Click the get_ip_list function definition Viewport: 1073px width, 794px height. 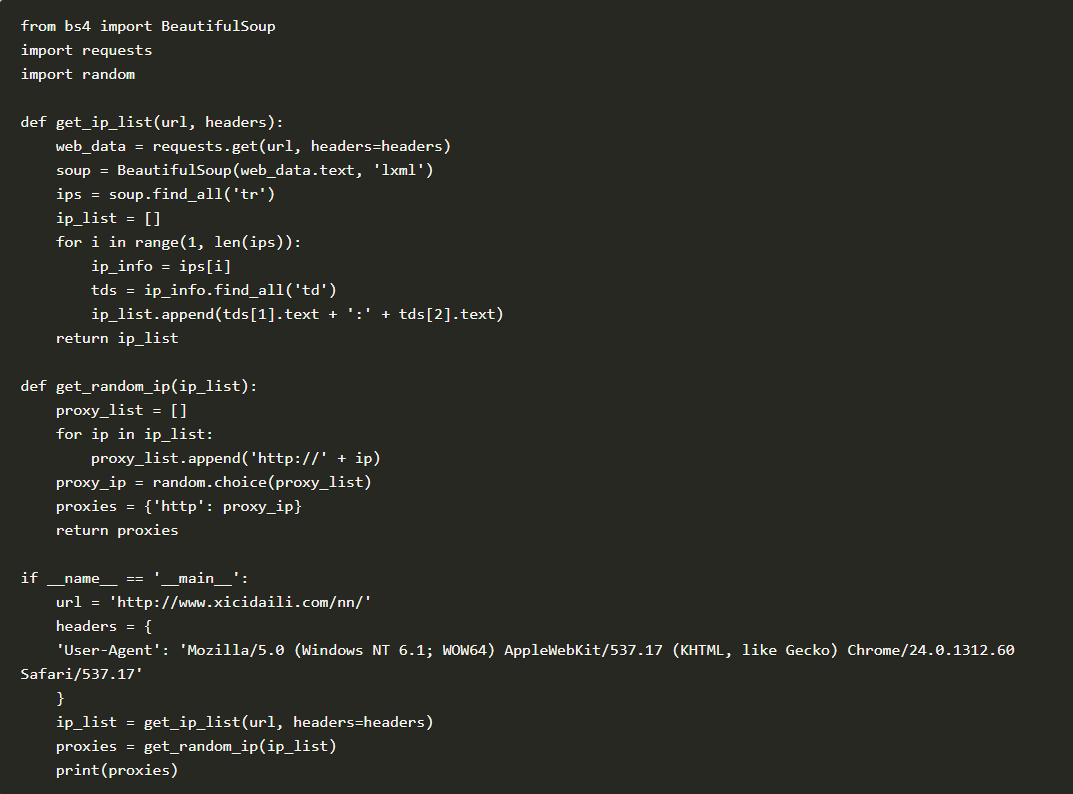pyautogui.click(x=152, y=122)
